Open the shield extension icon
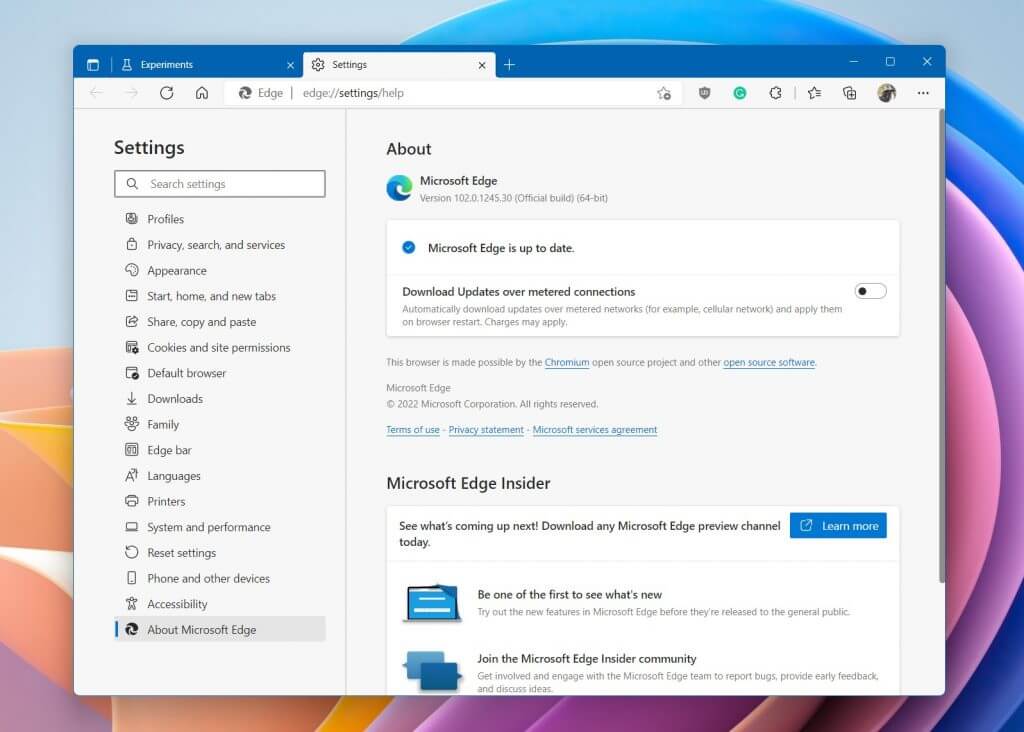Image resolution: width=1024 pixels, height=732 pixels. tap(704, 93)
